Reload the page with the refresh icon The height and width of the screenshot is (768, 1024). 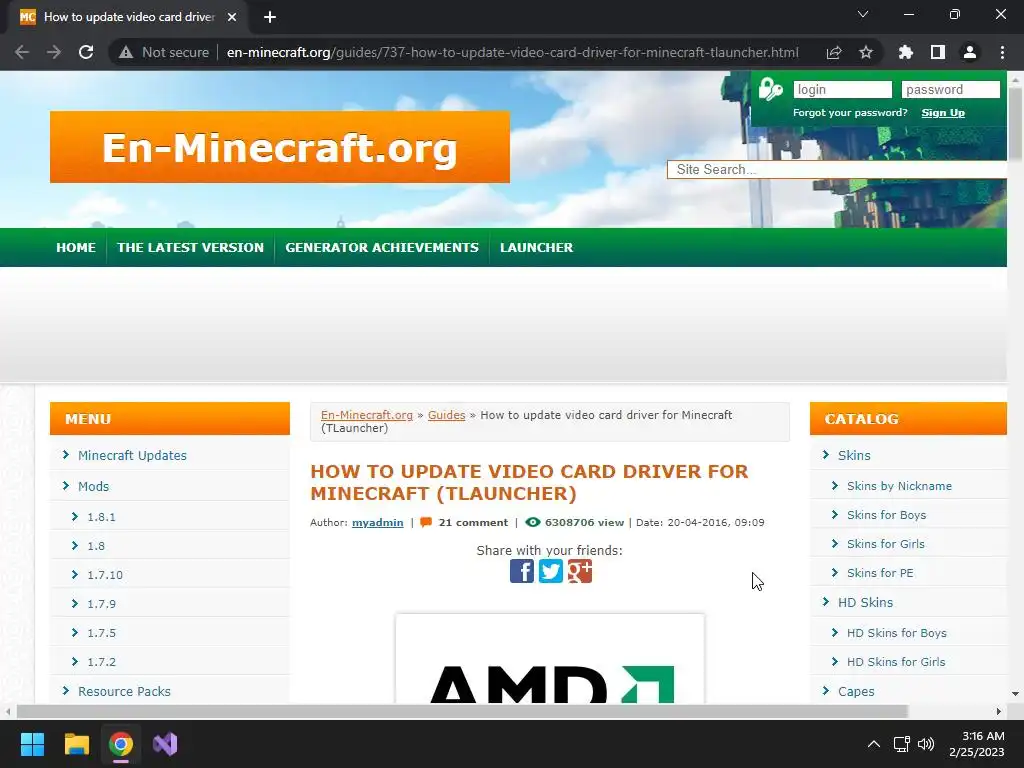click(x=86, y=52)
